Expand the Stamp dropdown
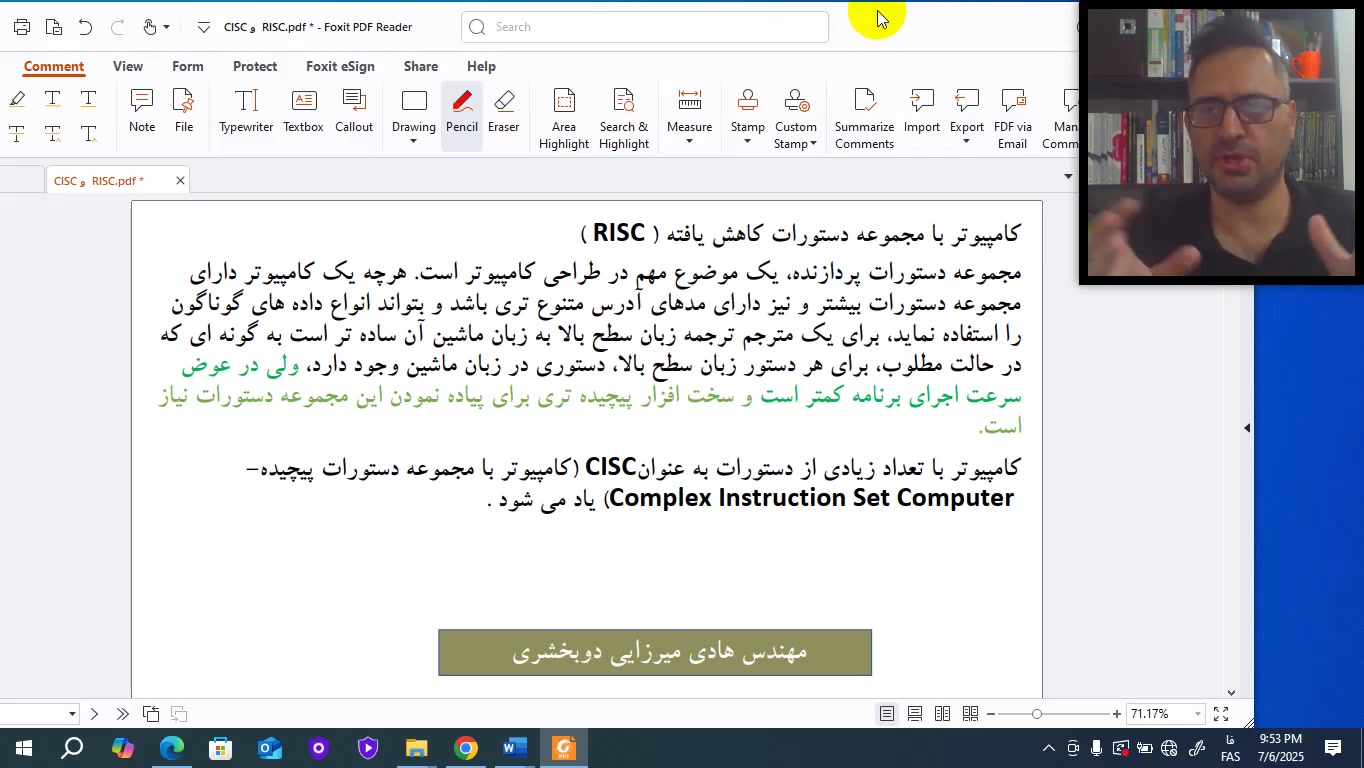The height and width of the screenshot is (768, 1364). click(x=748, y=141)
